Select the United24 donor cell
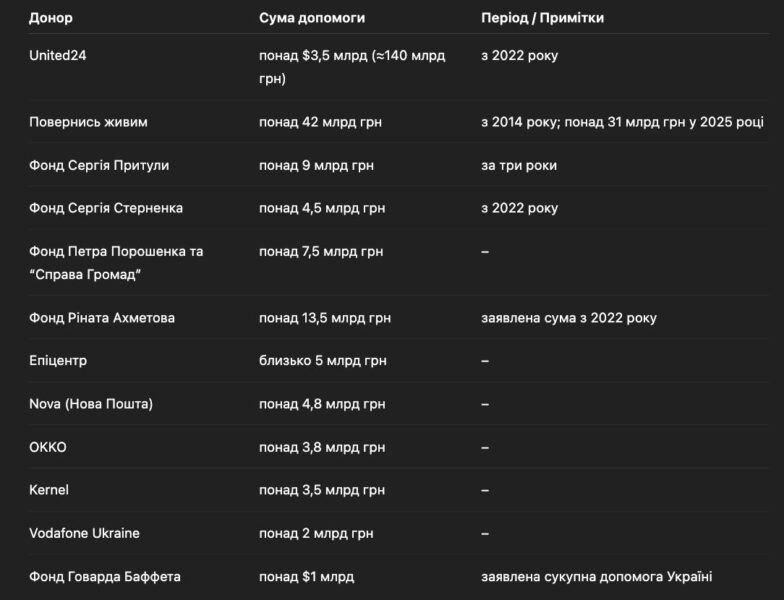Image resolution: width=784 pixels, height=600 pixels. click(x=58, y=56)
